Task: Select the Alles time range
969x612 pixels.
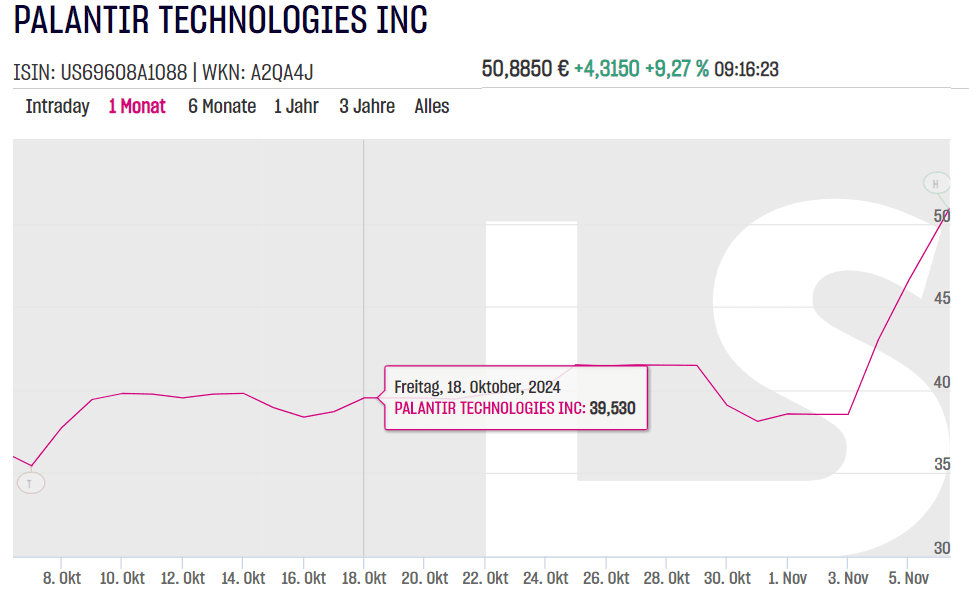Action: point(432,106)
